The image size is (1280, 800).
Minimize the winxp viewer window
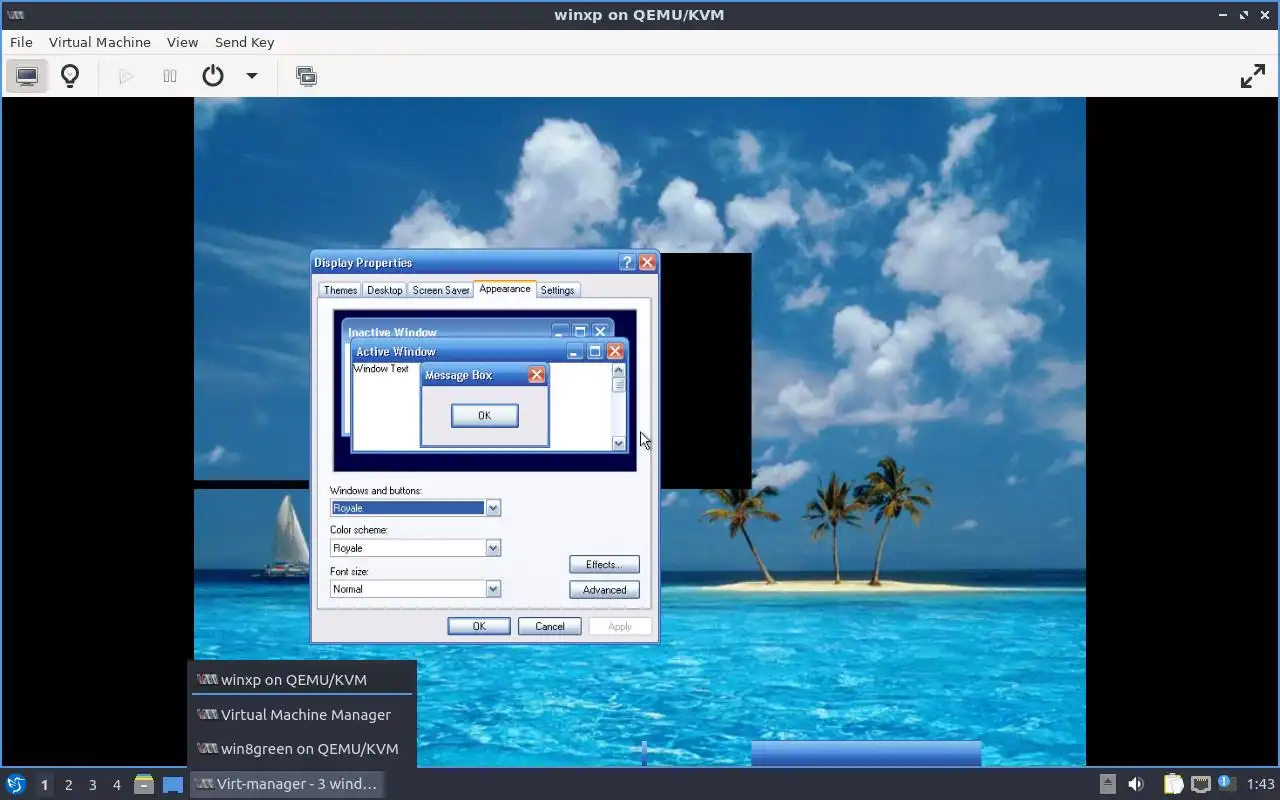click(x=1224, y=15)
